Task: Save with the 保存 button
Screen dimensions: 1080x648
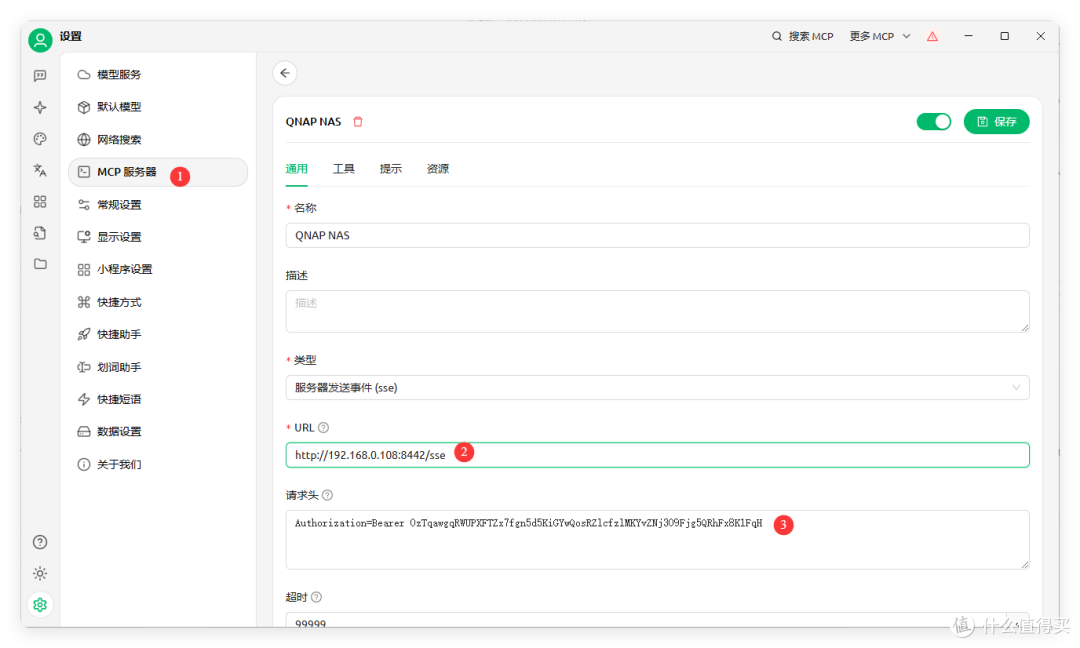Action: (996, 122)
